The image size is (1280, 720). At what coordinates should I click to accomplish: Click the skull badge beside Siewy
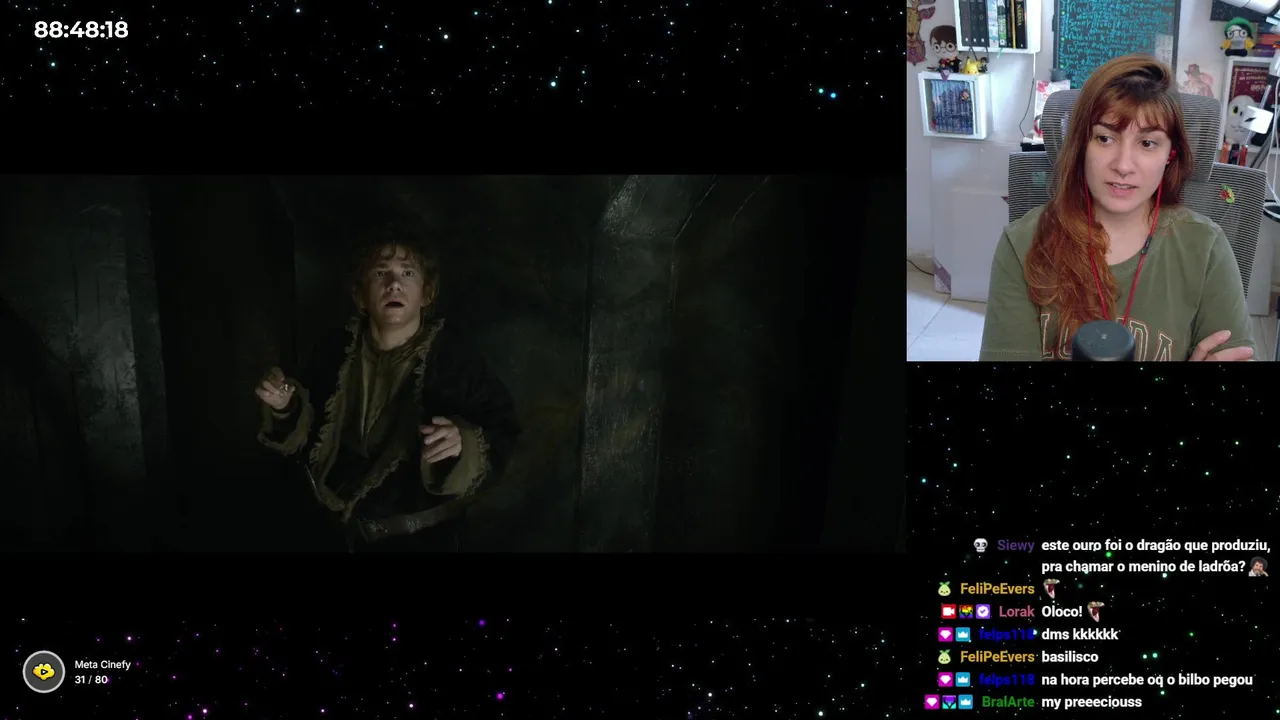click(980, 545)
